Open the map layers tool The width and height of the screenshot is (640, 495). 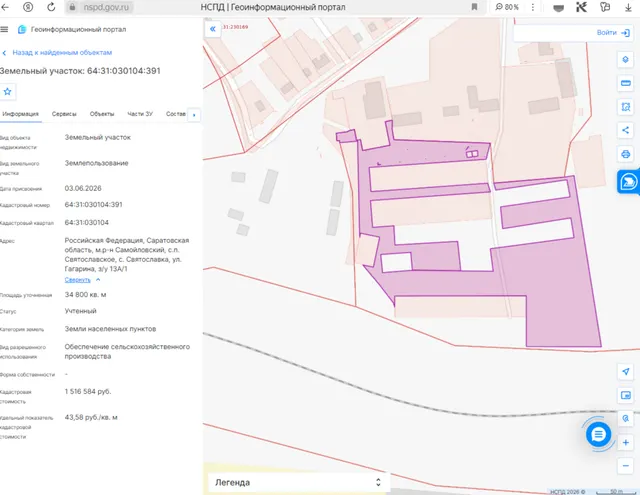[625, 60]
